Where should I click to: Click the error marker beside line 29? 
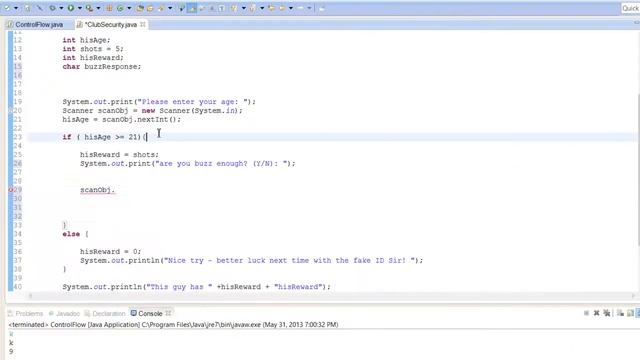[x=11, y=190]
